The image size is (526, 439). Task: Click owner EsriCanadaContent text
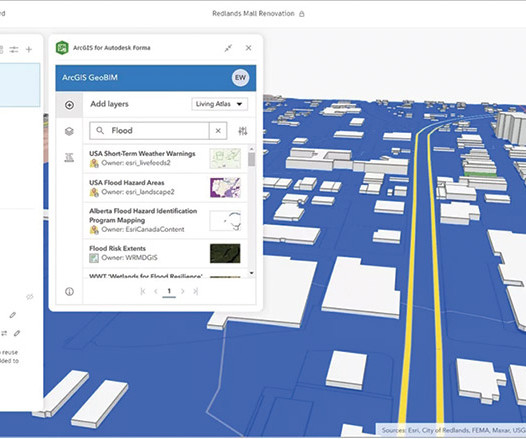(143, 229)
